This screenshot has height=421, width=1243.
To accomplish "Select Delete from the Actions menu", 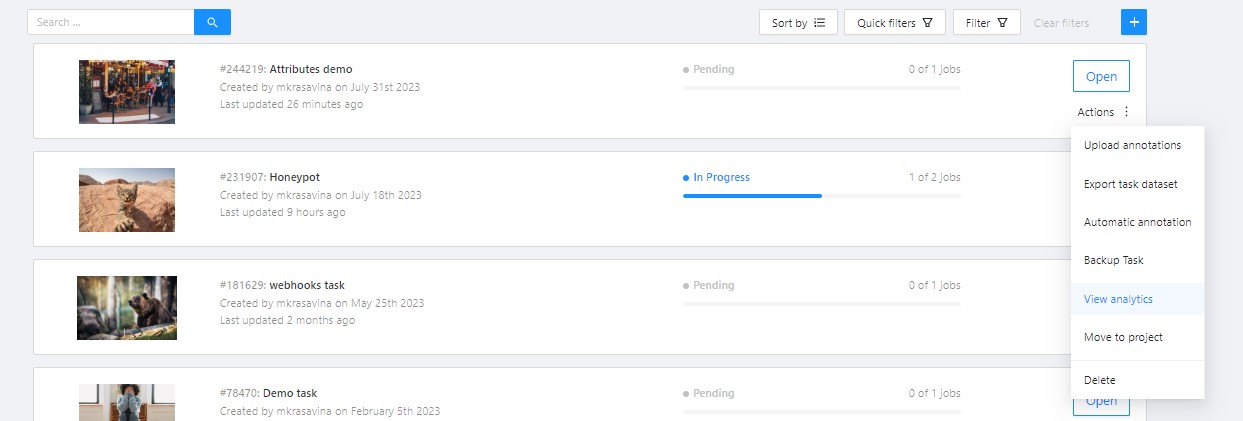I will point(1137,380).
